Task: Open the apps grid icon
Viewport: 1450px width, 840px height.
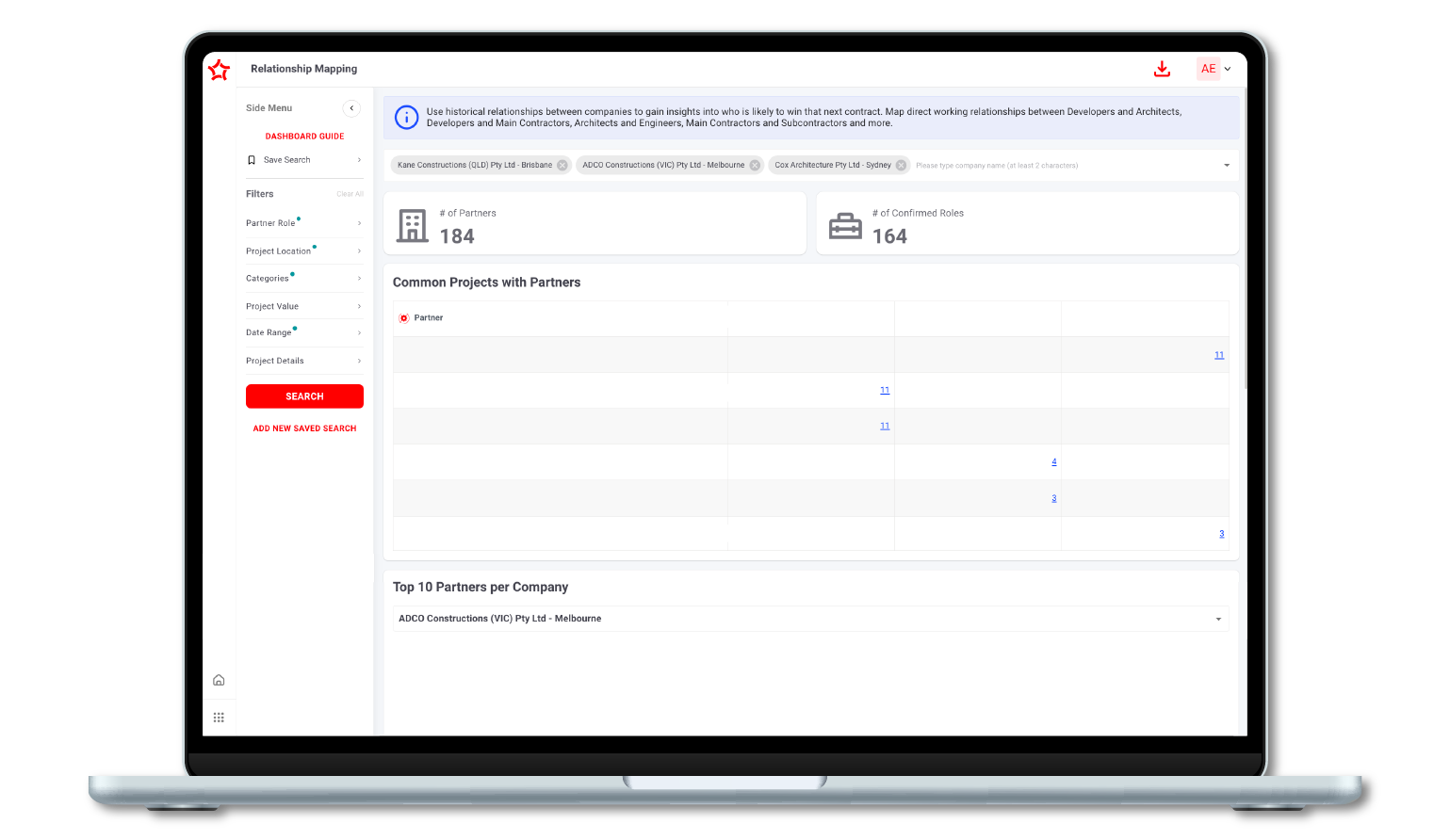Action: pos(219,718)
